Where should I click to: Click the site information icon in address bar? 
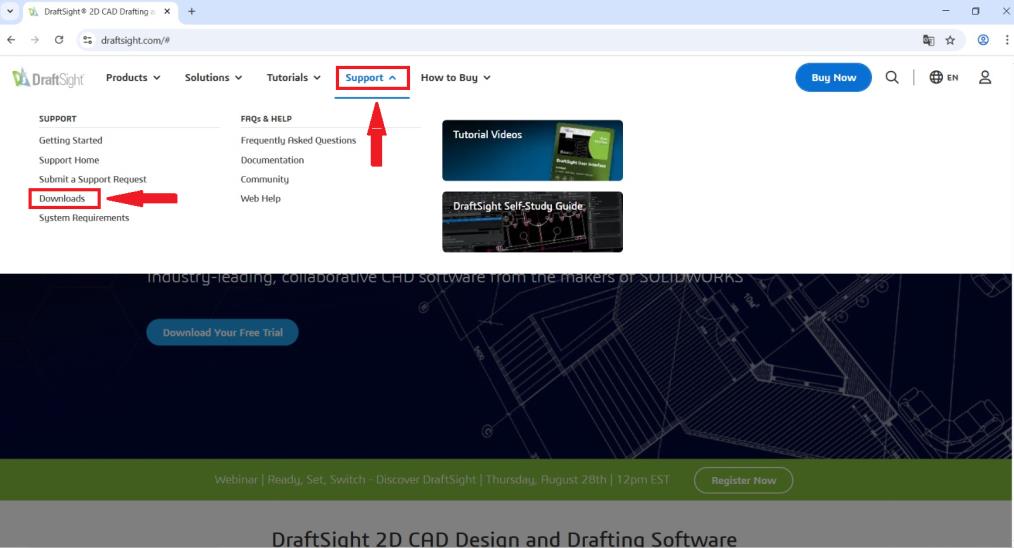[87, 40]
